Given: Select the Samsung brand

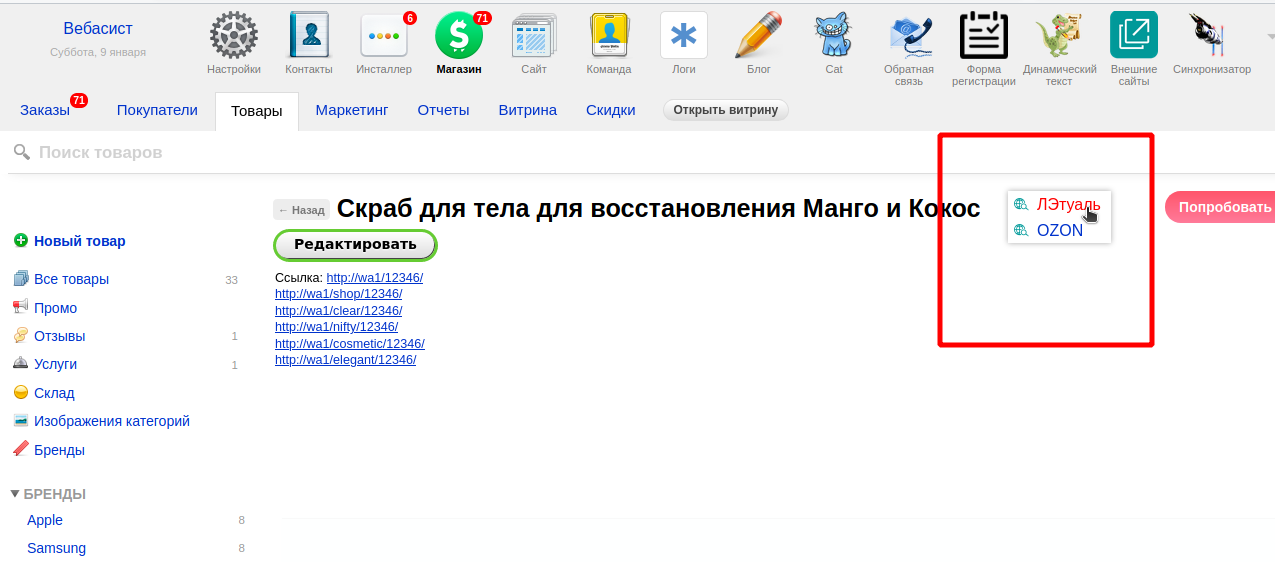Looking at the screenshot, I should [x=56, y=548].
